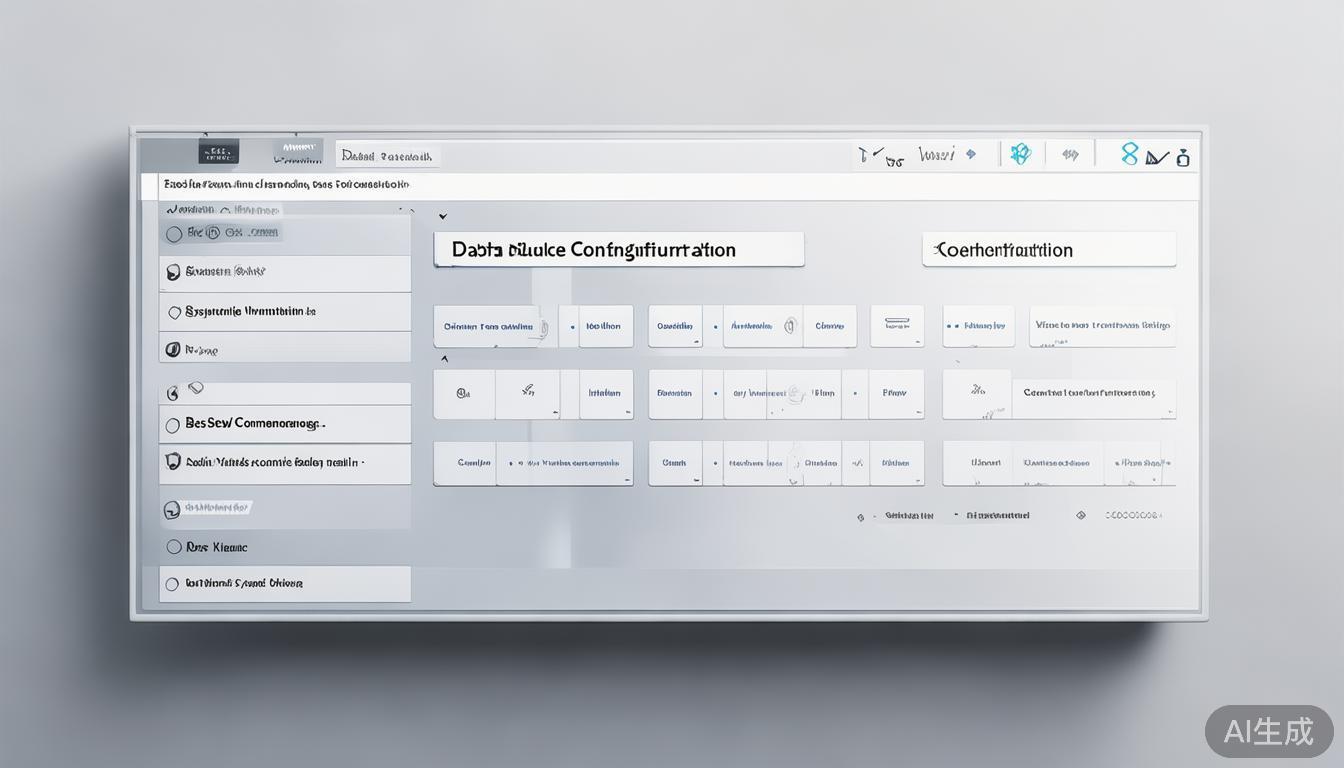The width and height of the screenshot is (1344, 768).
Task: Click the horizontal bar icon tile
Action: pyautogui.click(x=896, y=325)
